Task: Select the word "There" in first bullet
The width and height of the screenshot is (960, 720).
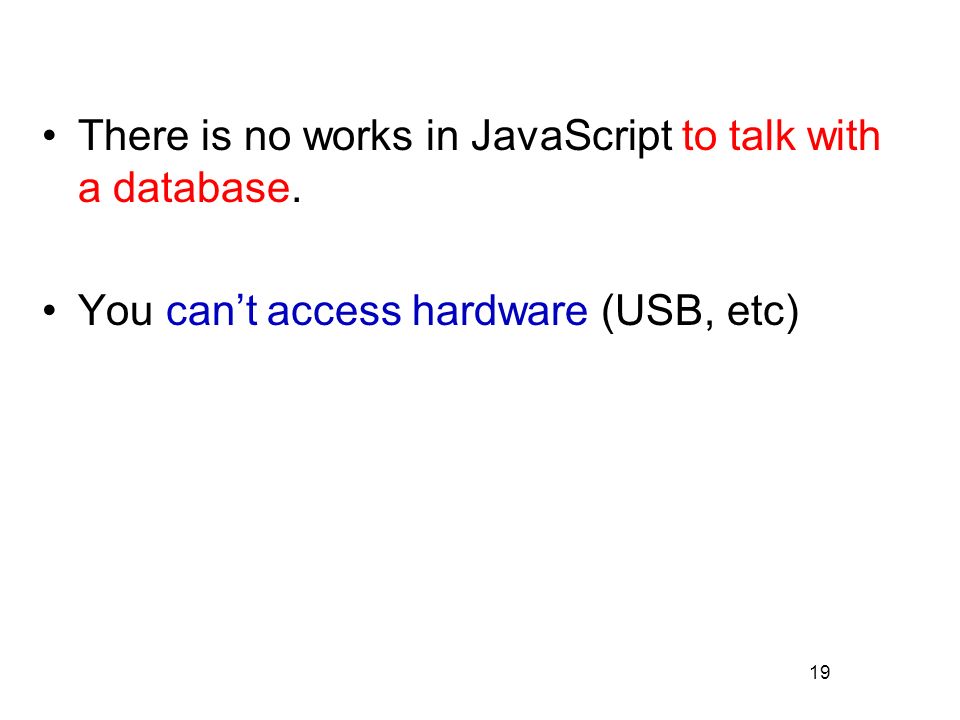Action: pyautogui.click(x=133, y=135)
